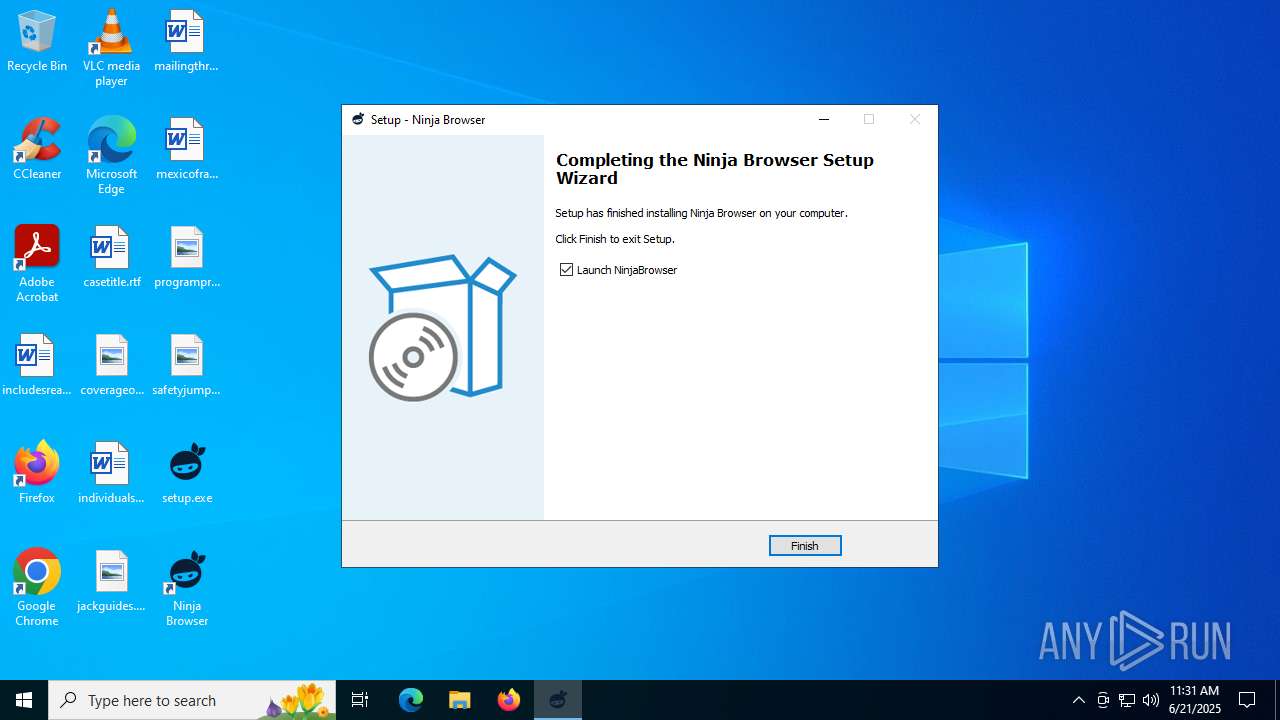Viewport: 1280px width, 720px height.
Task: Click the Ninja Browser setup taskbar button
Action: pyautogui.click(x=558, y=700)
